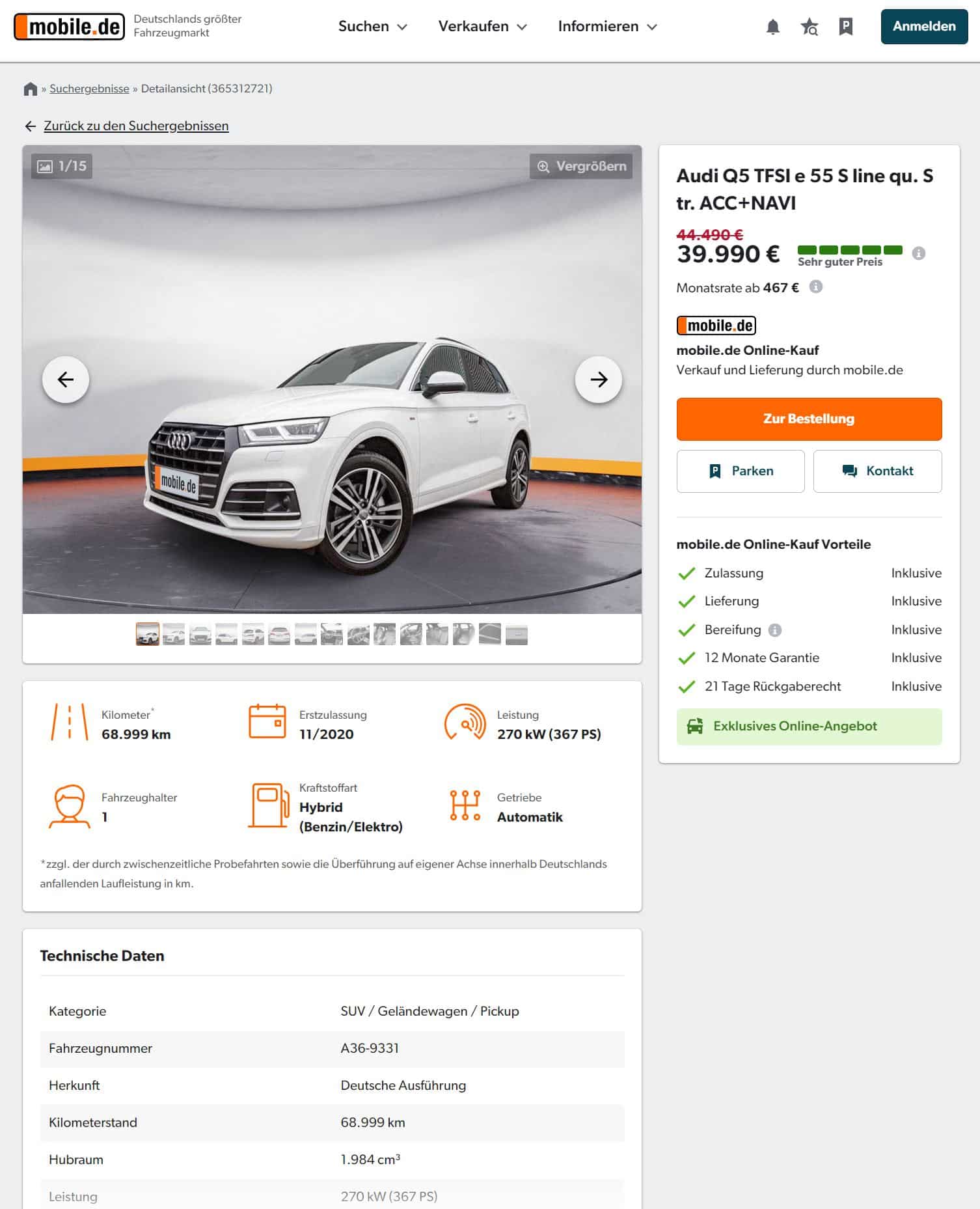Expand the Verkaufen menu
This screenshot has height=1209, width=980.
click(x=482, y=27)
